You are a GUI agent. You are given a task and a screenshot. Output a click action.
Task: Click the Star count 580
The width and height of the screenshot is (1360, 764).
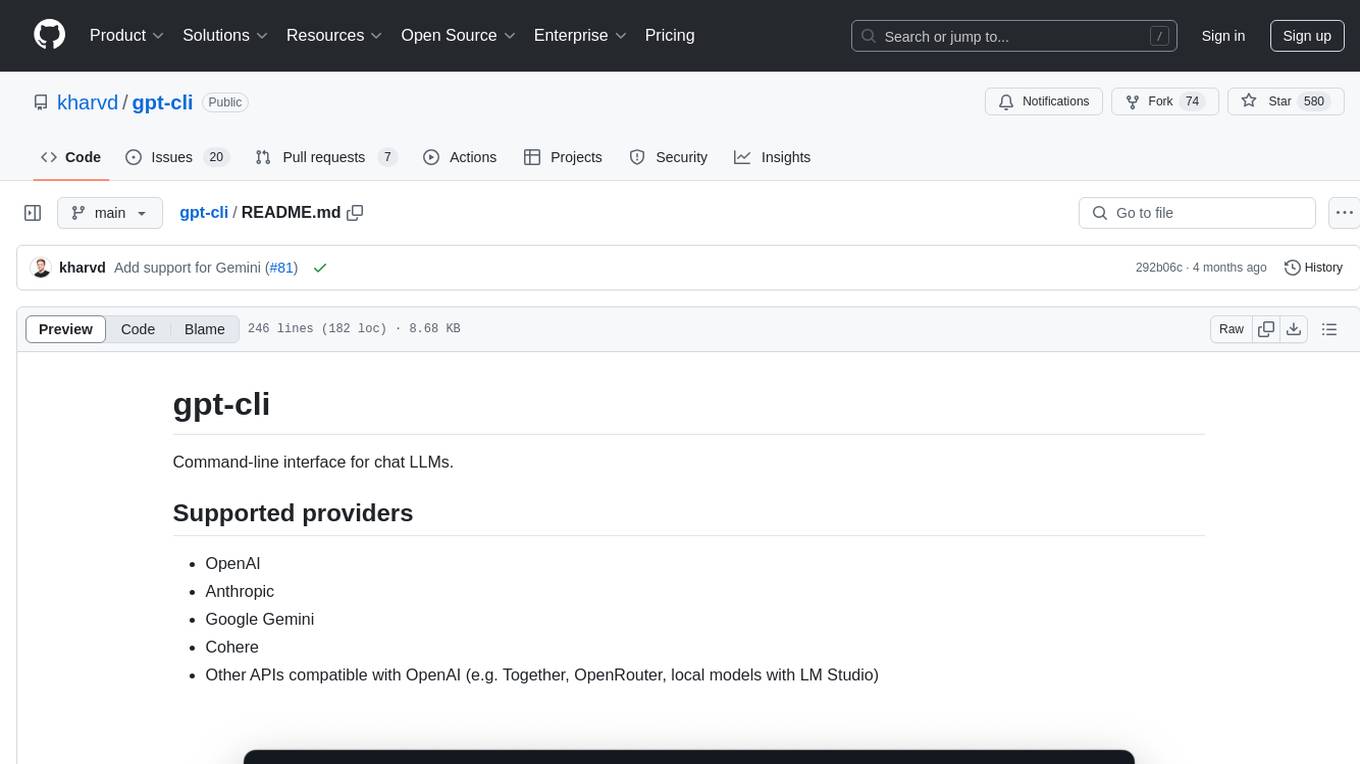(1314, 102)
